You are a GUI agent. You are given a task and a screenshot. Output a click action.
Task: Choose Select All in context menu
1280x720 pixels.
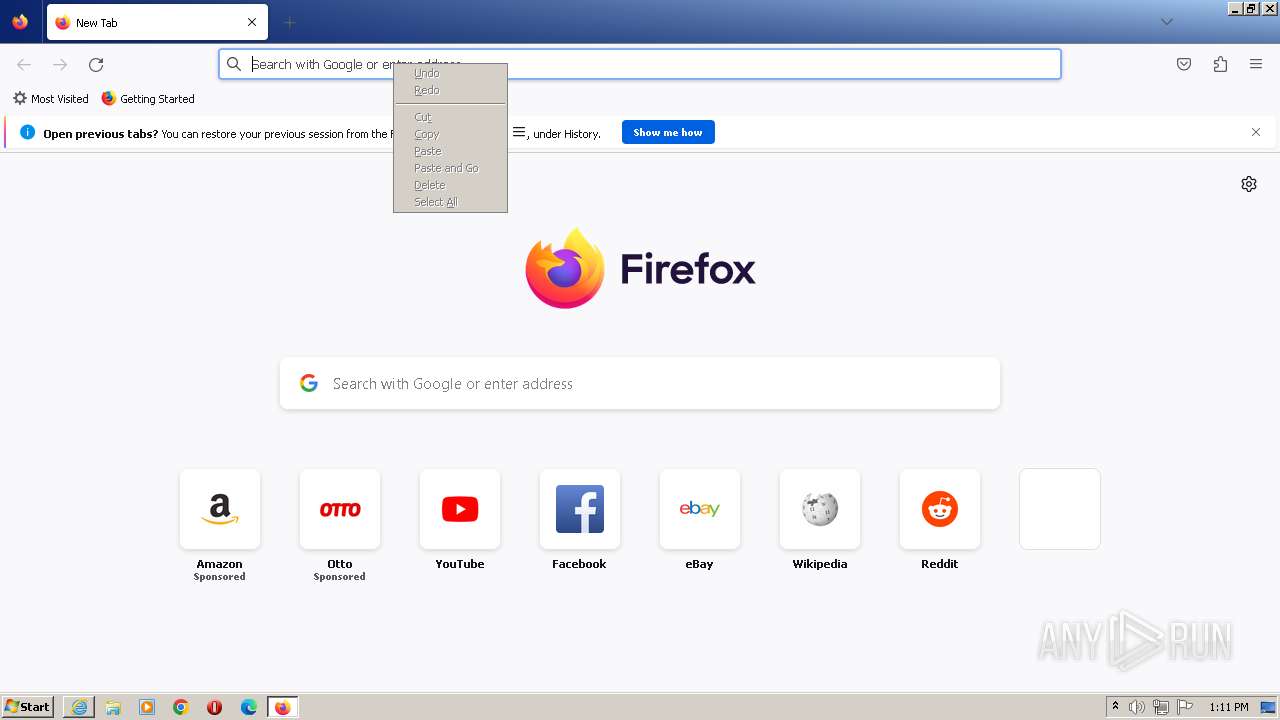[450, 202]
